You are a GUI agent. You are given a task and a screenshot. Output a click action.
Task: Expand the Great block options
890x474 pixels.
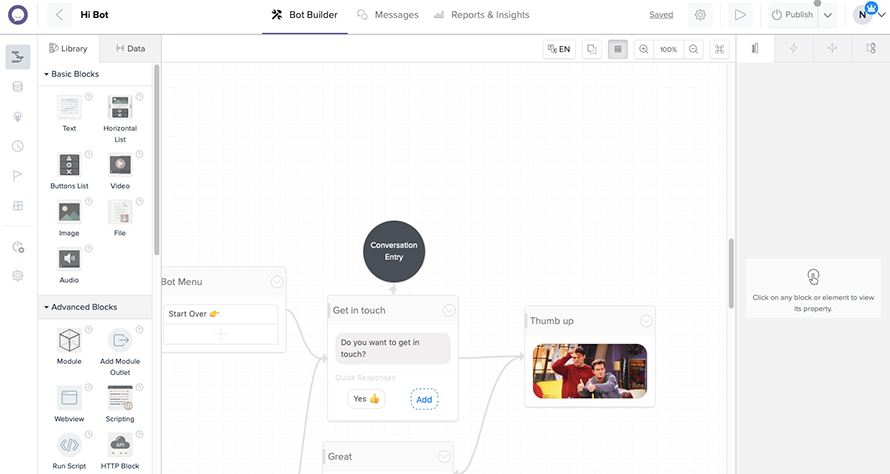click(x=444, y=456)
